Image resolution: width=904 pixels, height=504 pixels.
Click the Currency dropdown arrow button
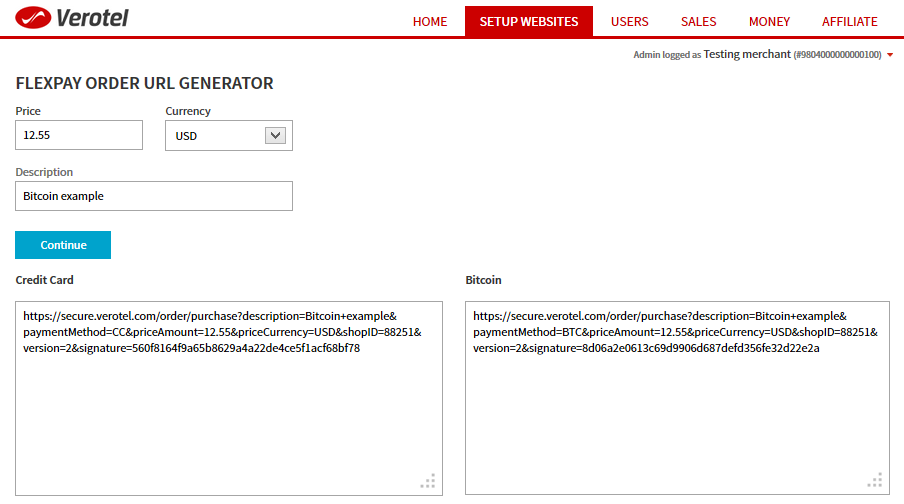pyautogui.click(x=276, y=136)
